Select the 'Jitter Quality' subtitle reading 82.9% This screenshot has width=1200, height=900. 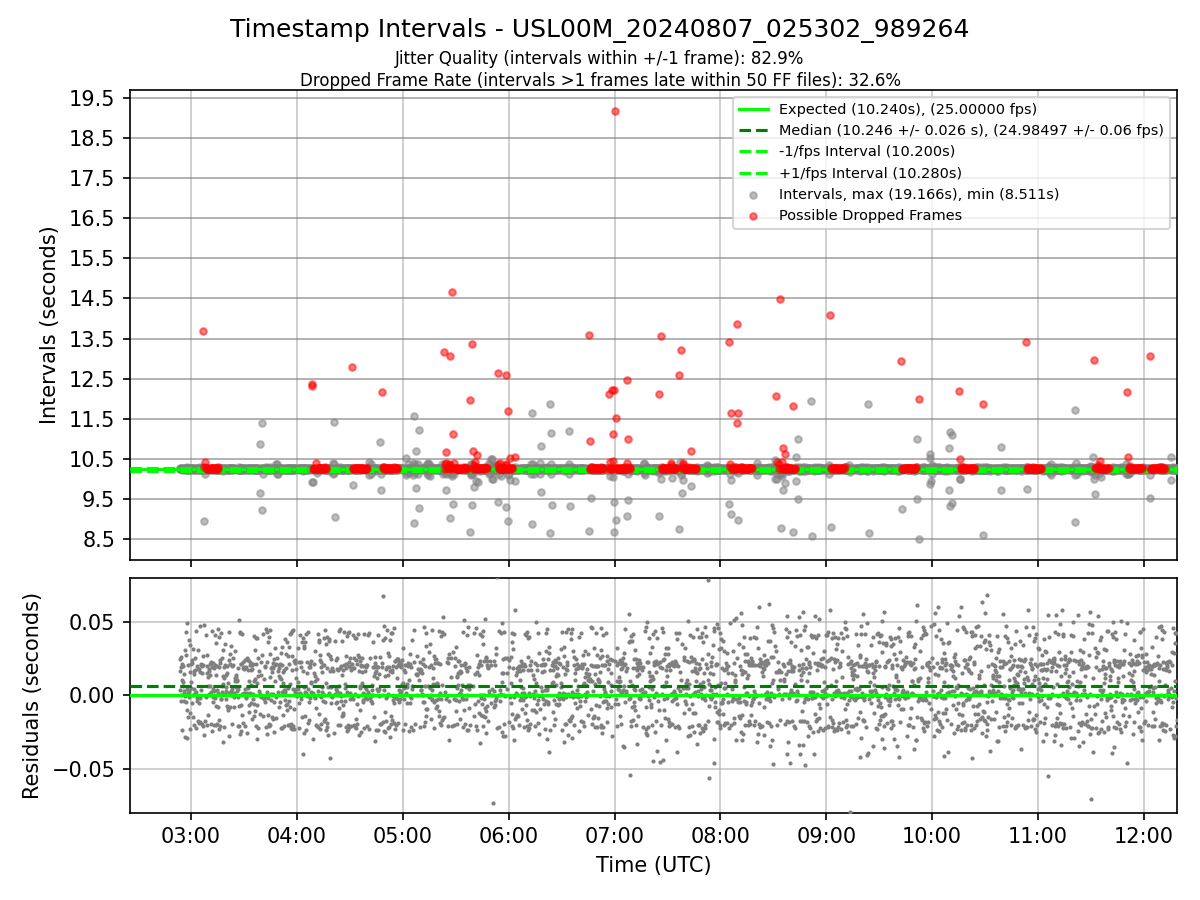pos(599,58)
